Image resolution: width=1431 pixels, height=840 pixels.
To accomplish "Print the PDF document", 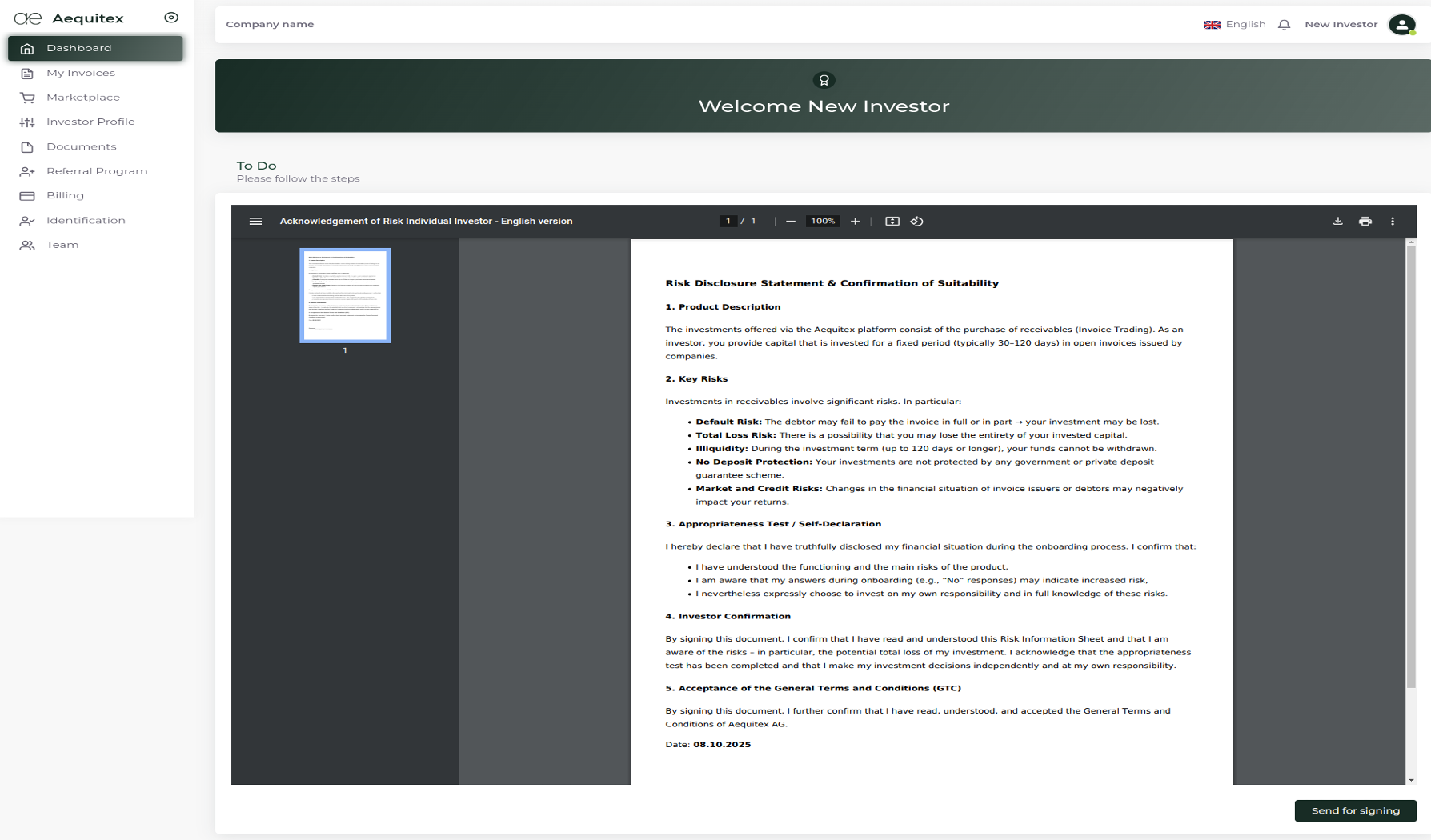I will (1365, 222).
